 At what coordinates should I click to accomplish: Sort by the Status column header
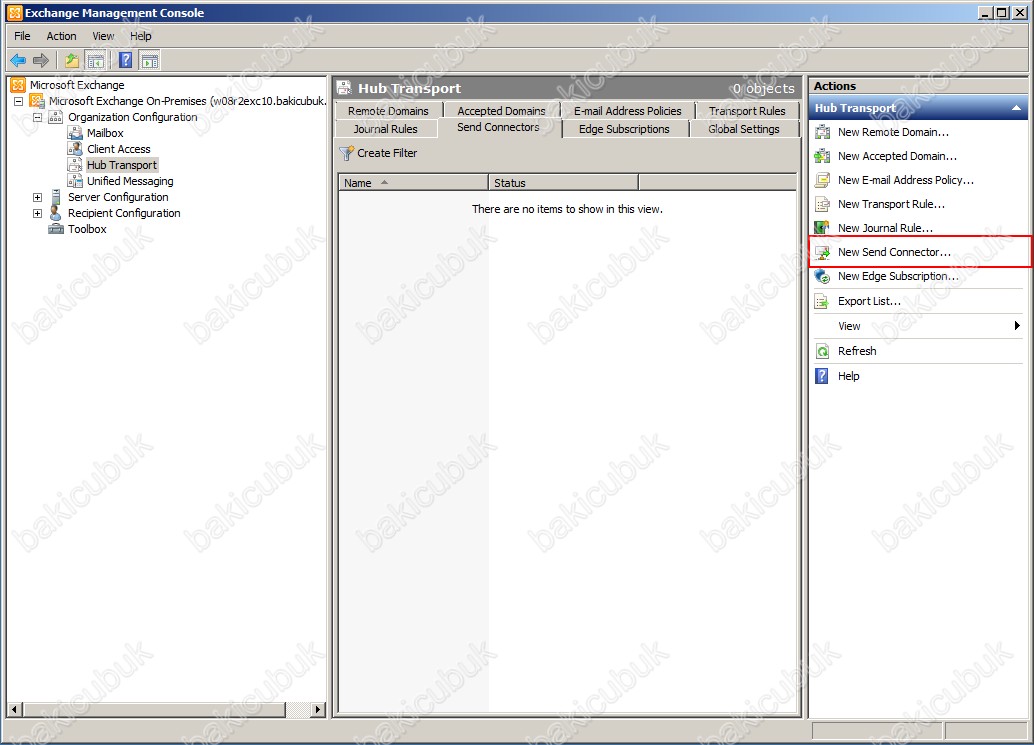(x=564, y=183)
